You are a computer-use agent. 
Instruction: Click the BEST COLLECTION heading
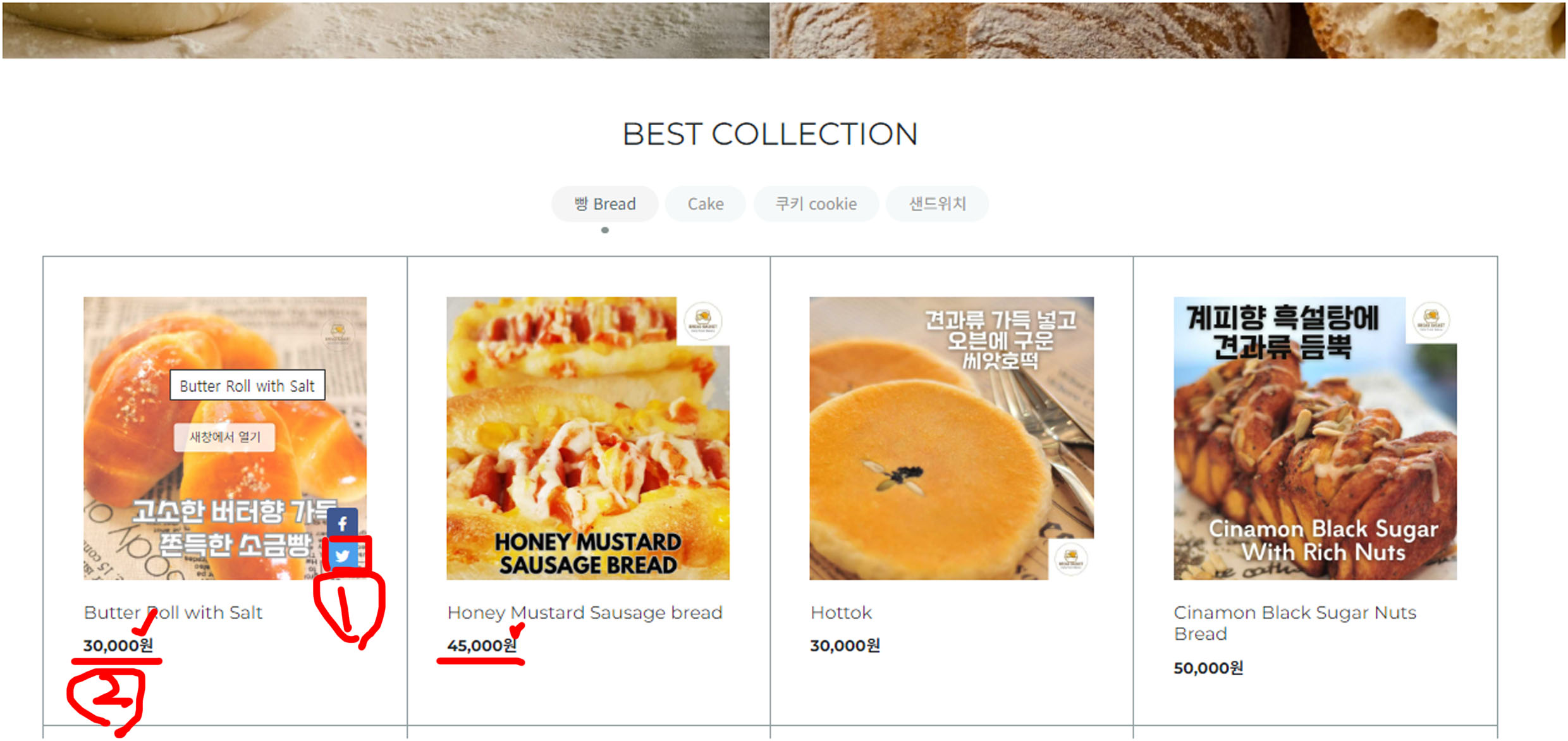tap(769, 134)
